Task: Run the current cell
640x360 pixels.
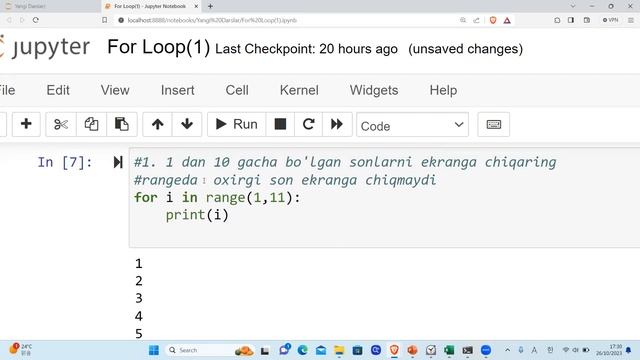Action: pos(236,124)
